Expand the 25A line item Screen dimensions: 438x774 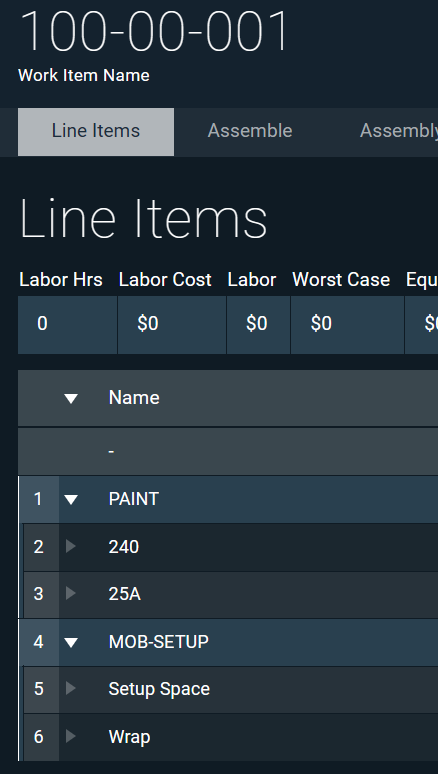pyautogui.click(x=71, y=593)
